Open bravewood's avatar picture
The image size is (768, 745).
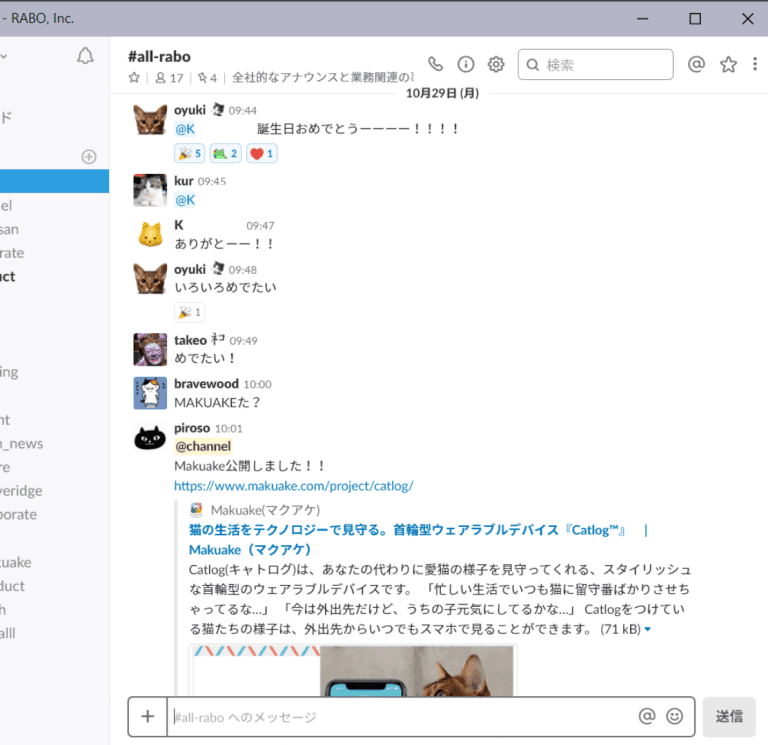pyautogui.click(x=150, y=393)
